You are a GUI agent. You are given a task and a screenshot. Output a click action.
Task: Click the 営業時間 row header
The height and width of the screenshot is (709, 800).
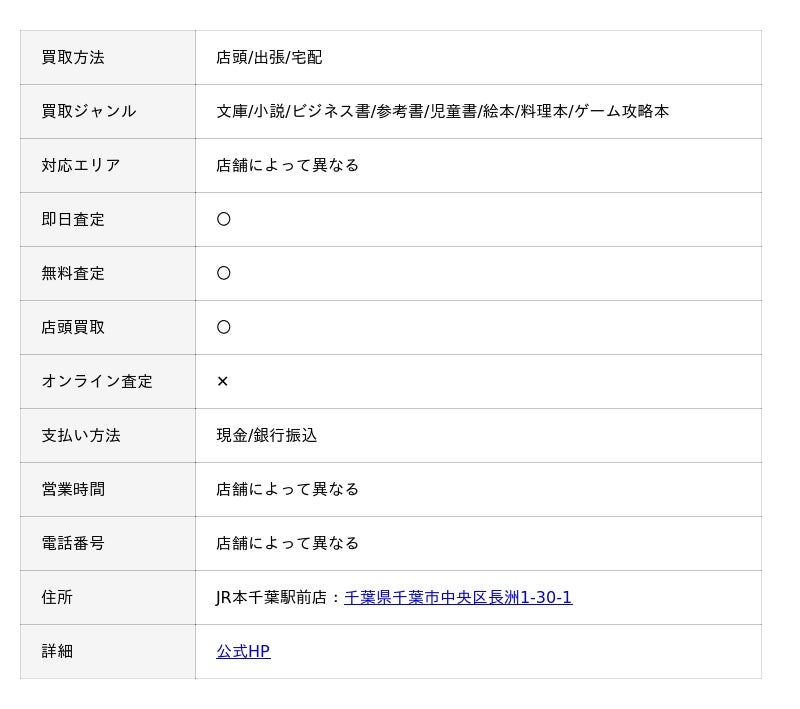[73, 489]
